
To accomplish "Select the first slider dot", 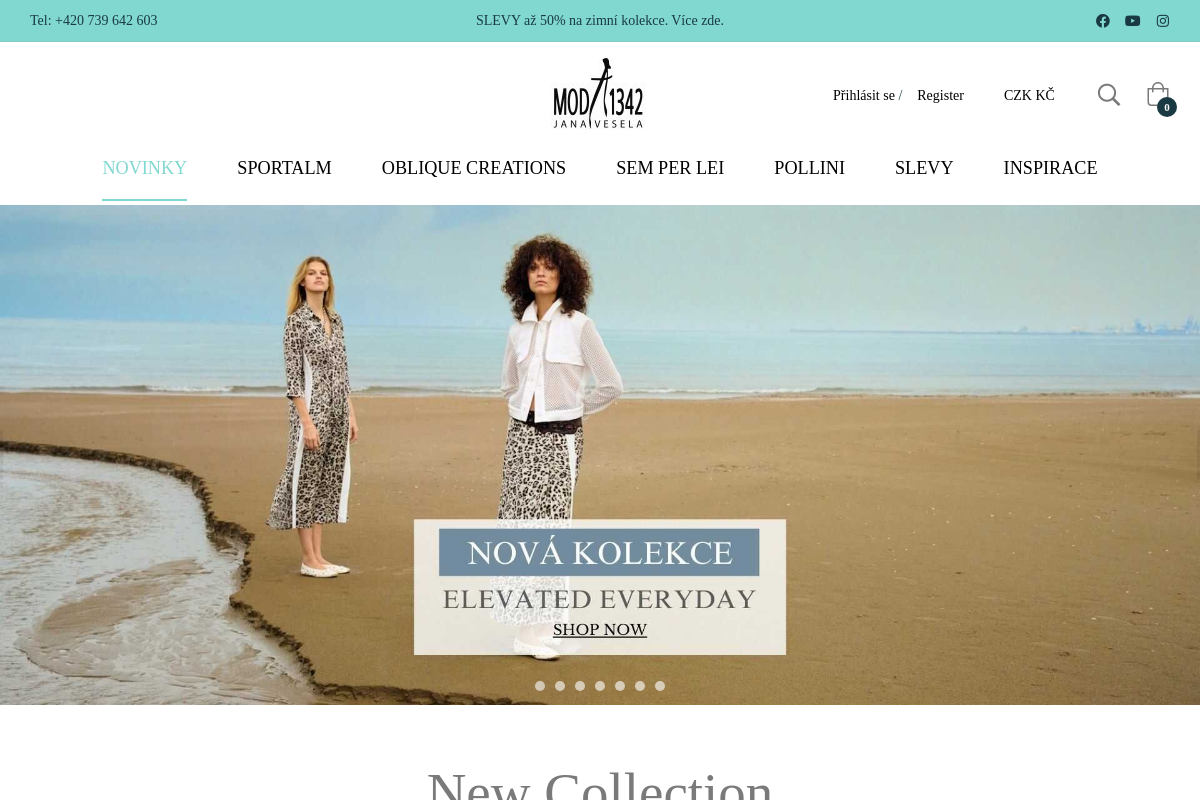I will [540, 686].
